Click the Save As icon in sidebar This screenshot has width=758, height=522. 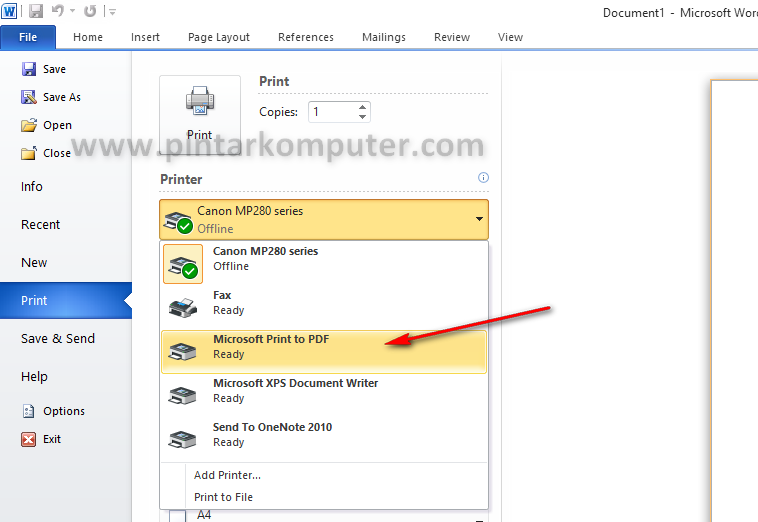click(29, 97)
